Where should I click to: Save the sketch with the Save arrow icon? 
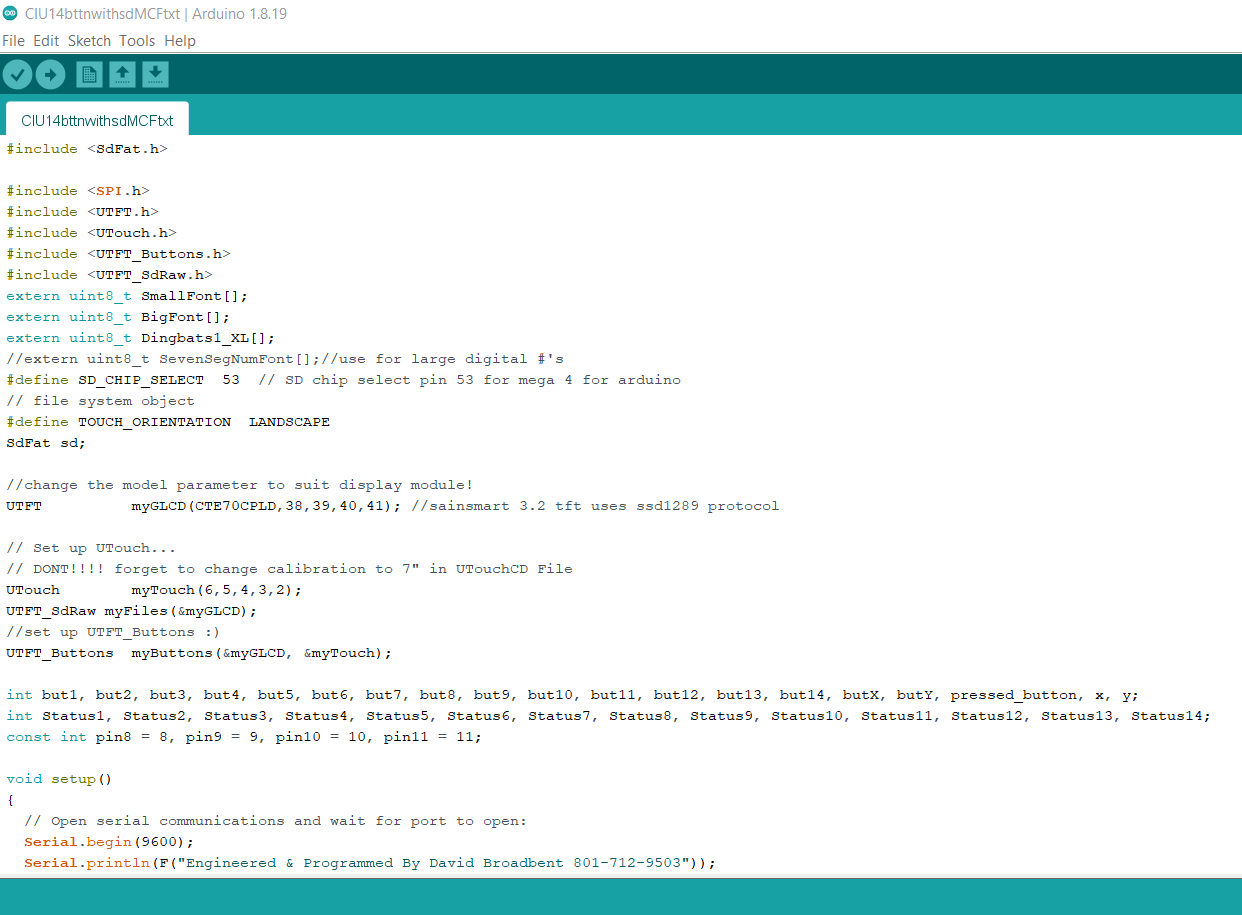click(x=155, y=74)
